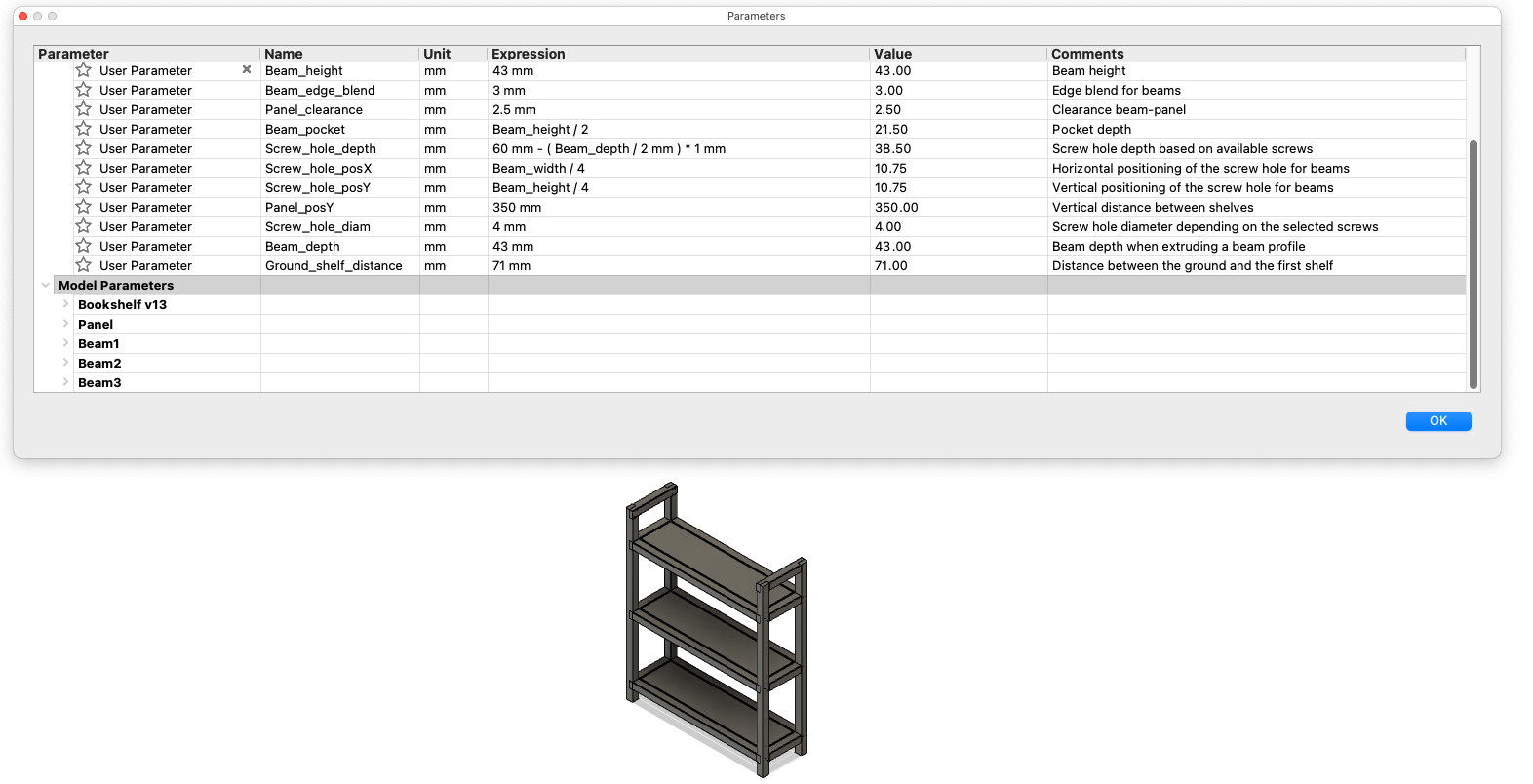Expand the Panel node
This screenshot has width=1533, height=784.
click(65, 324)
